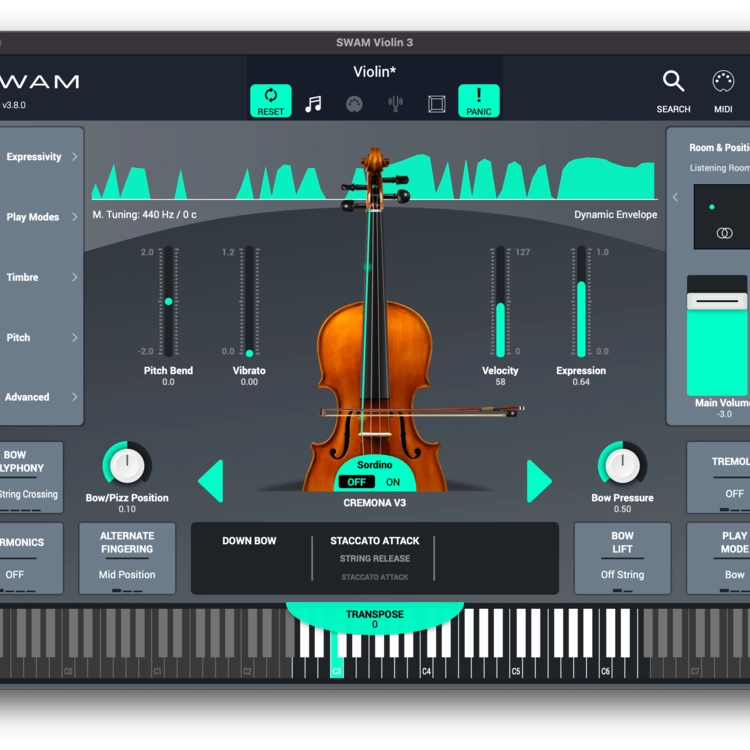The image size is (750, 750).
Task: Expand the Advanced section
Action: pos(40,397)
